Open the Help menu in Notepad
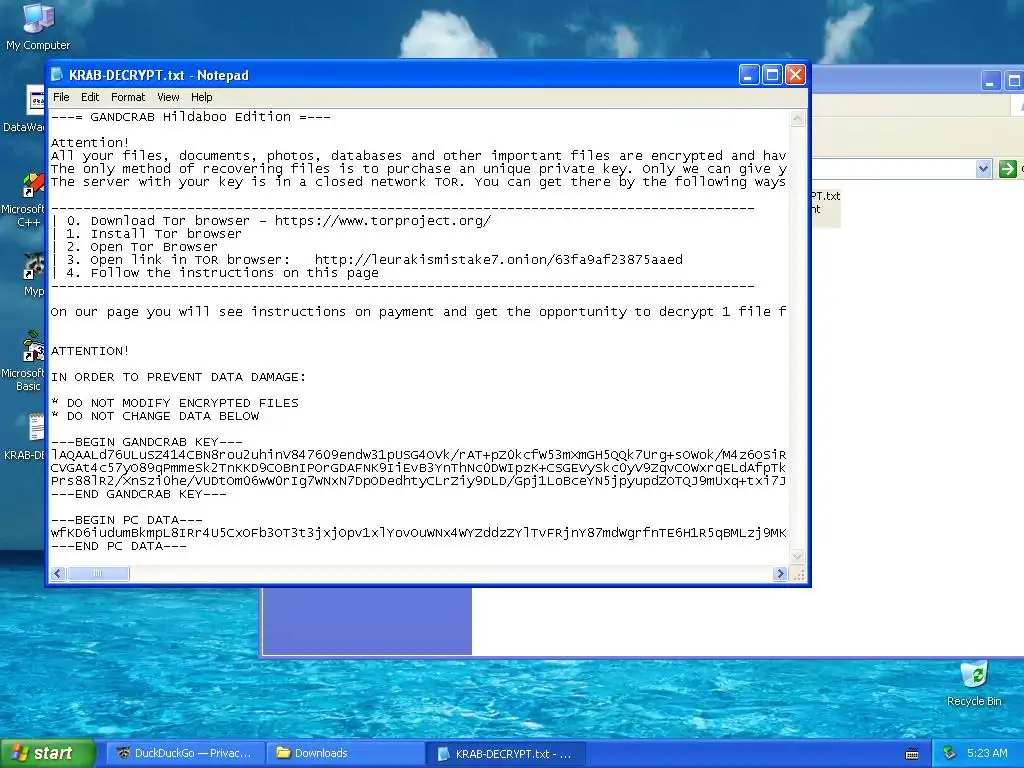Image resolution: width=1024 pixels, height=768 pixels. tap(202, 97)
